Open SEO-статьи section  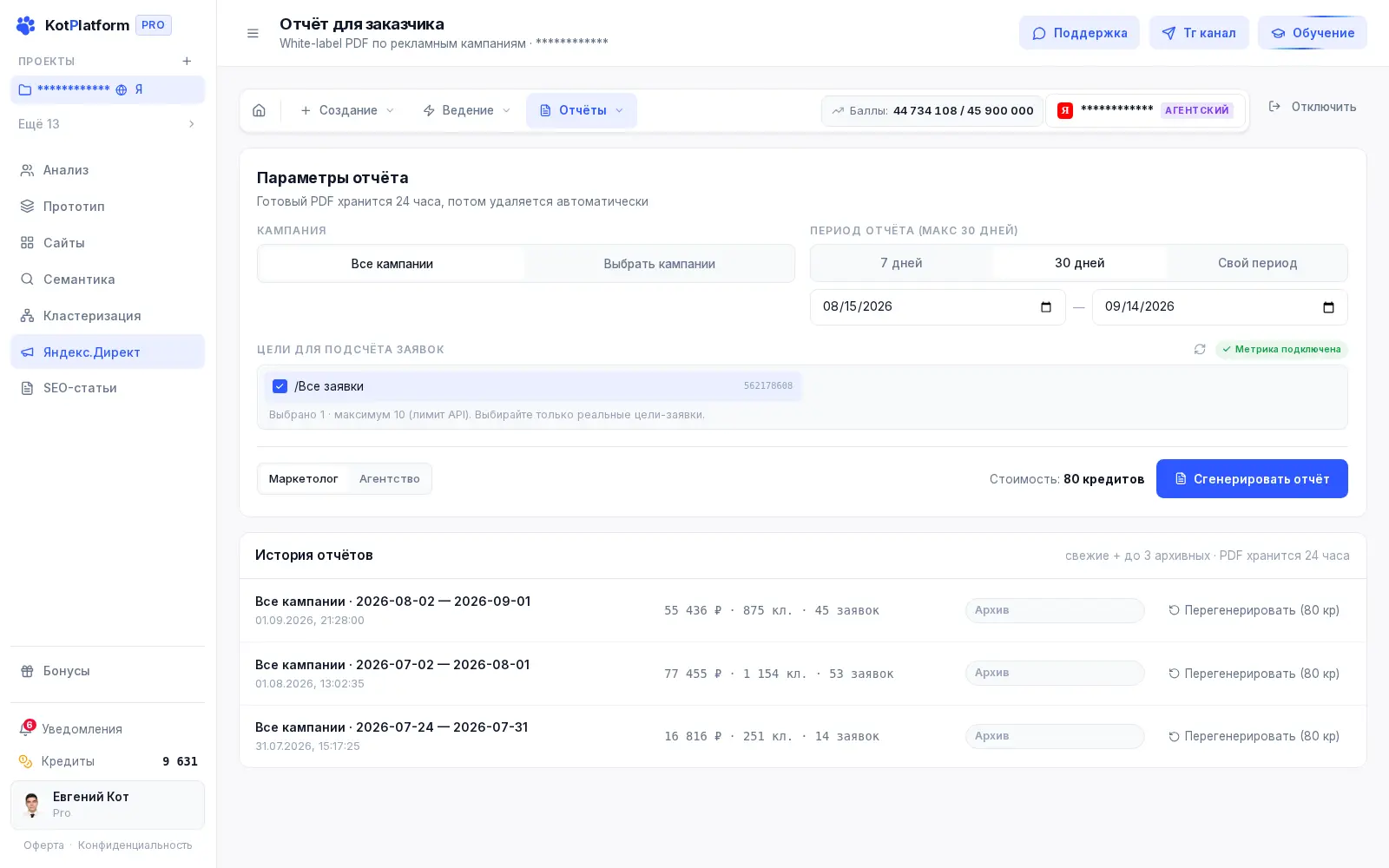coord(108,388)
